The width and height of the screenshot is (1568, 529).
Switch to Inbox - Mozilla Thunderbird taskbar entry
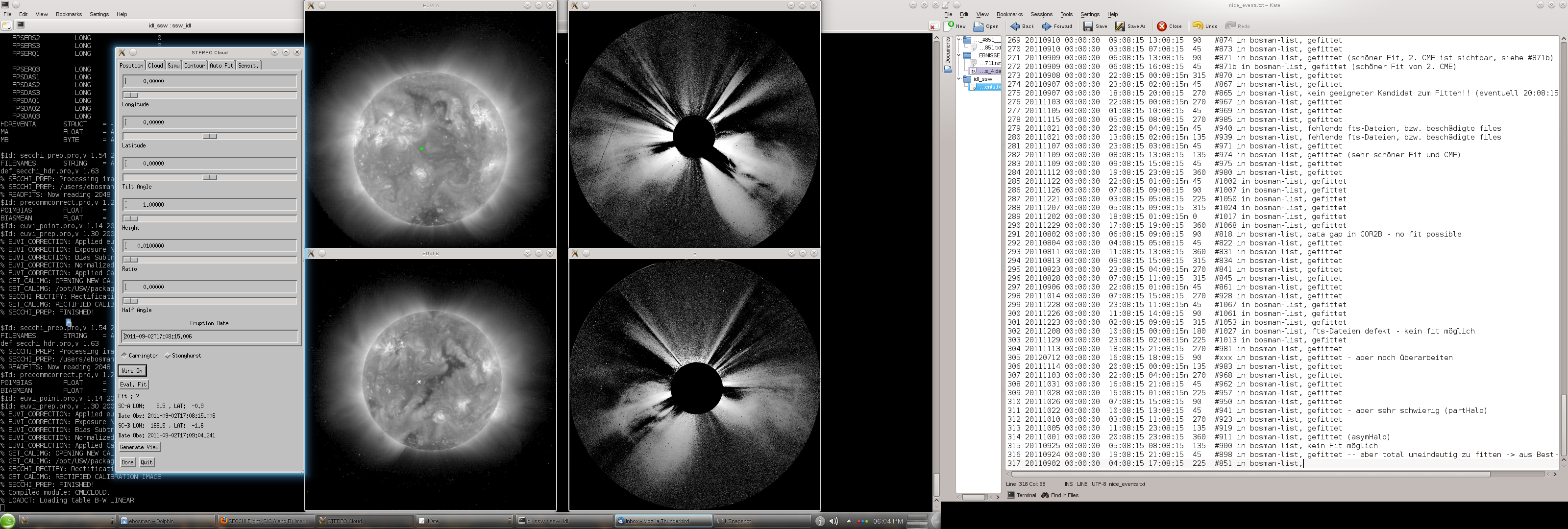click(x=663, y=521)
